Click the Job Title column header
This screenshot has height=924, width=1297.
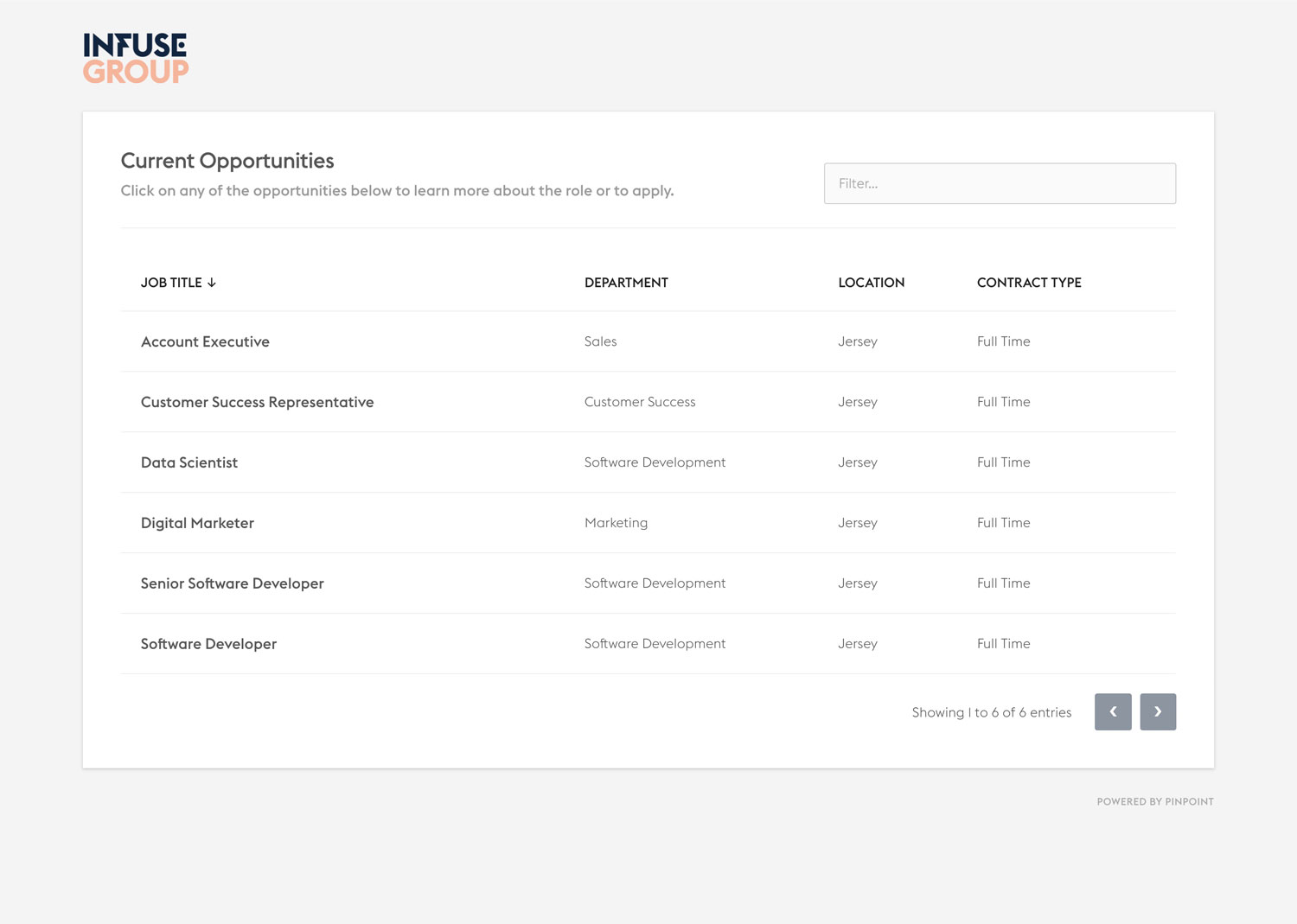click(x=171, y=283)
